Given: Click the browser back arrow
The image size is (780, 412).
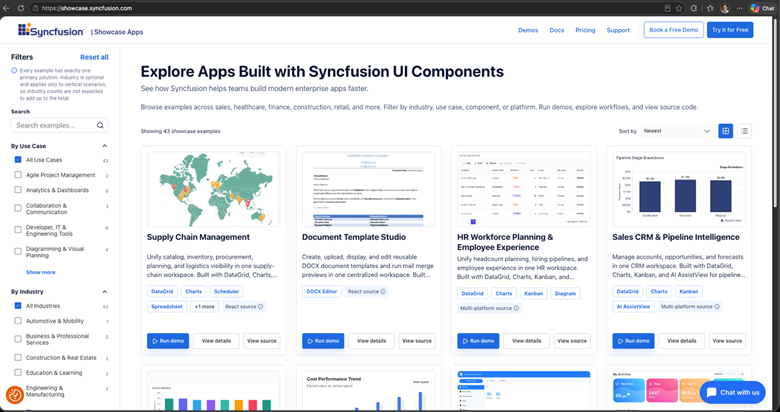Looking at the screenshot, I should (x=6, y=8).
